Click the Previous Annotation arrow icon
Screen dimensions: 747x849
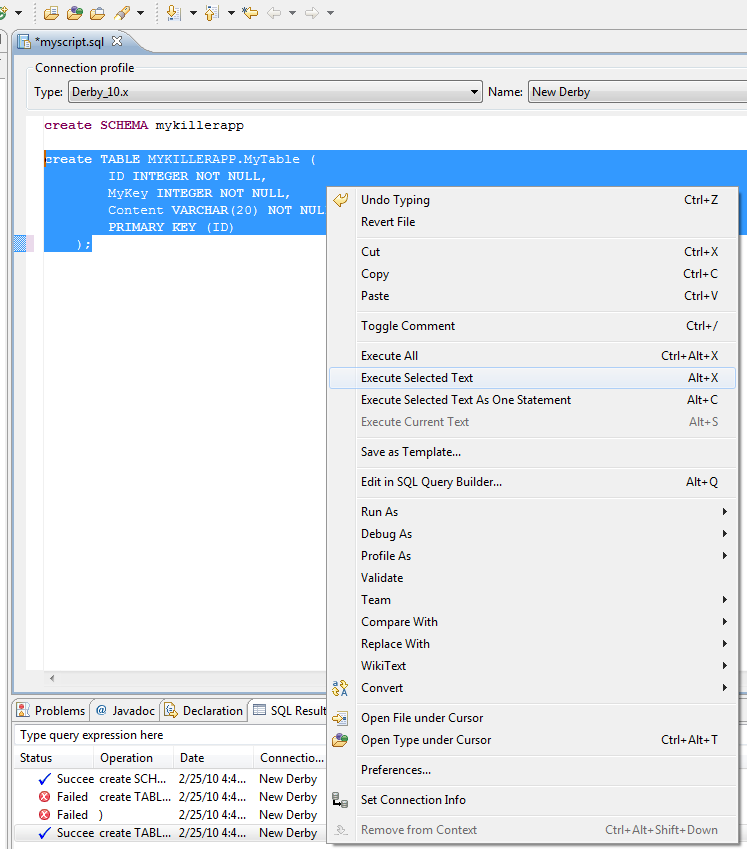(x=211, y=13)
